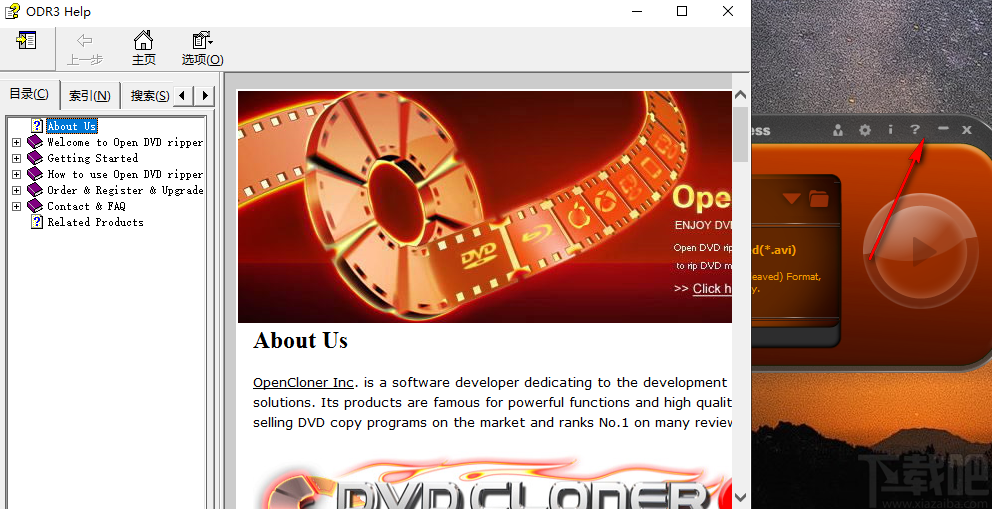Image resolution: width=992 pixels, height=509 pixels.
Task: Maximize the ODR3 Help window
Action: point(682,11)
